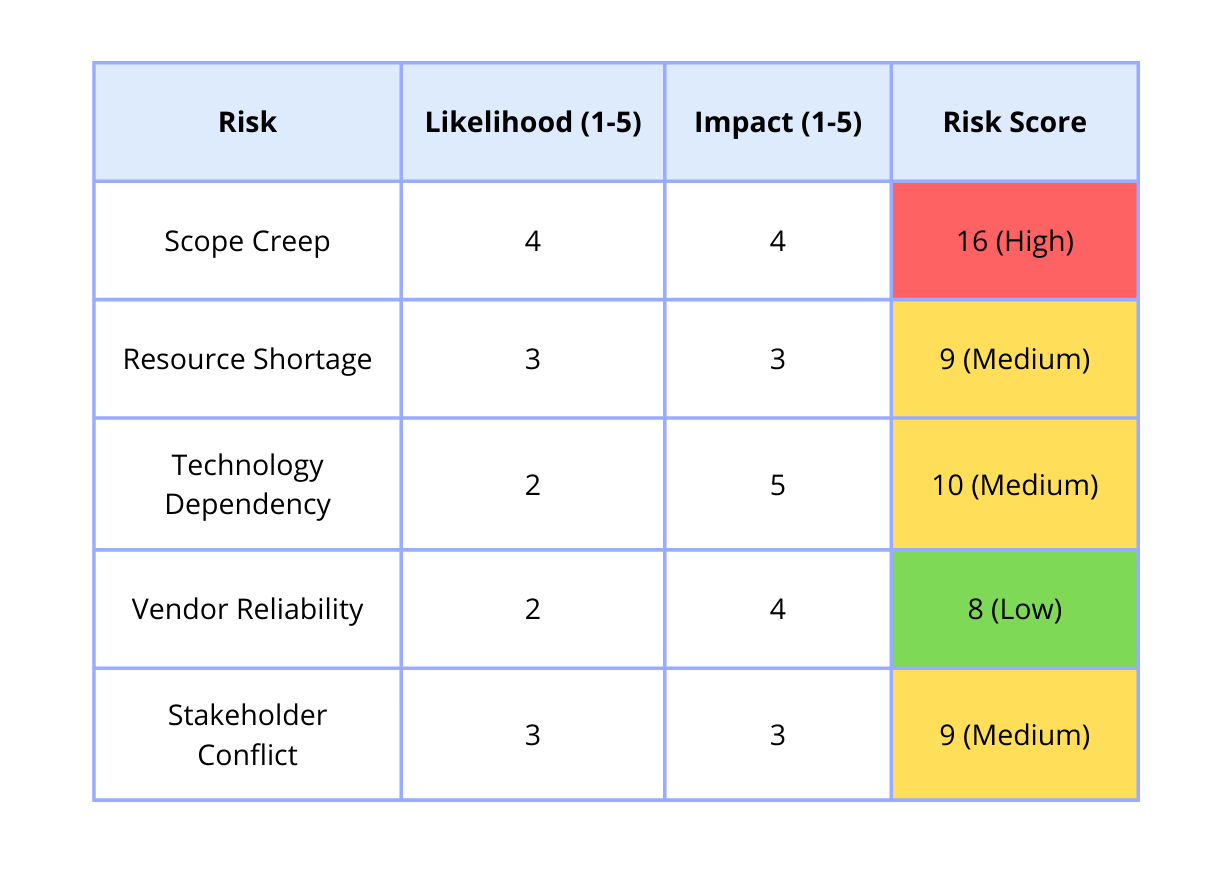Click the impact value for Vendor Reliability
The height and width of the screenshot is (871, 1232).
[778, 609]
